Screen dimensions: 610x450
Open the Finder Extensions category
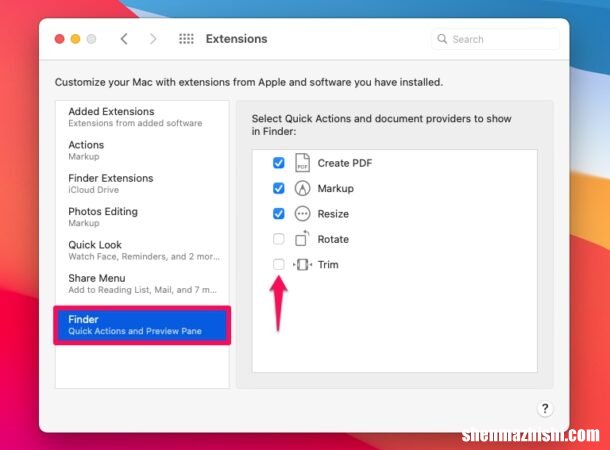(142, 184)
